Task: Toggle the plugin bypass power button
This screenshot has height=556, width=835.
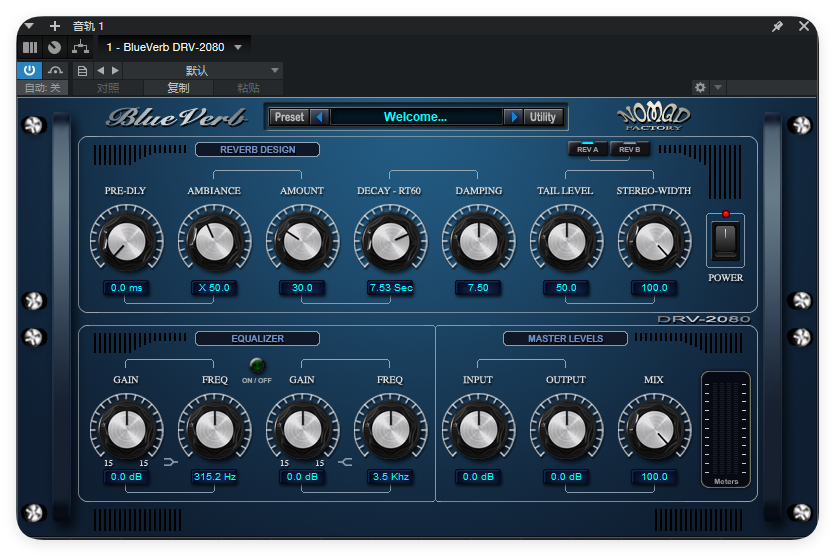Action: [x=29, y=70]
